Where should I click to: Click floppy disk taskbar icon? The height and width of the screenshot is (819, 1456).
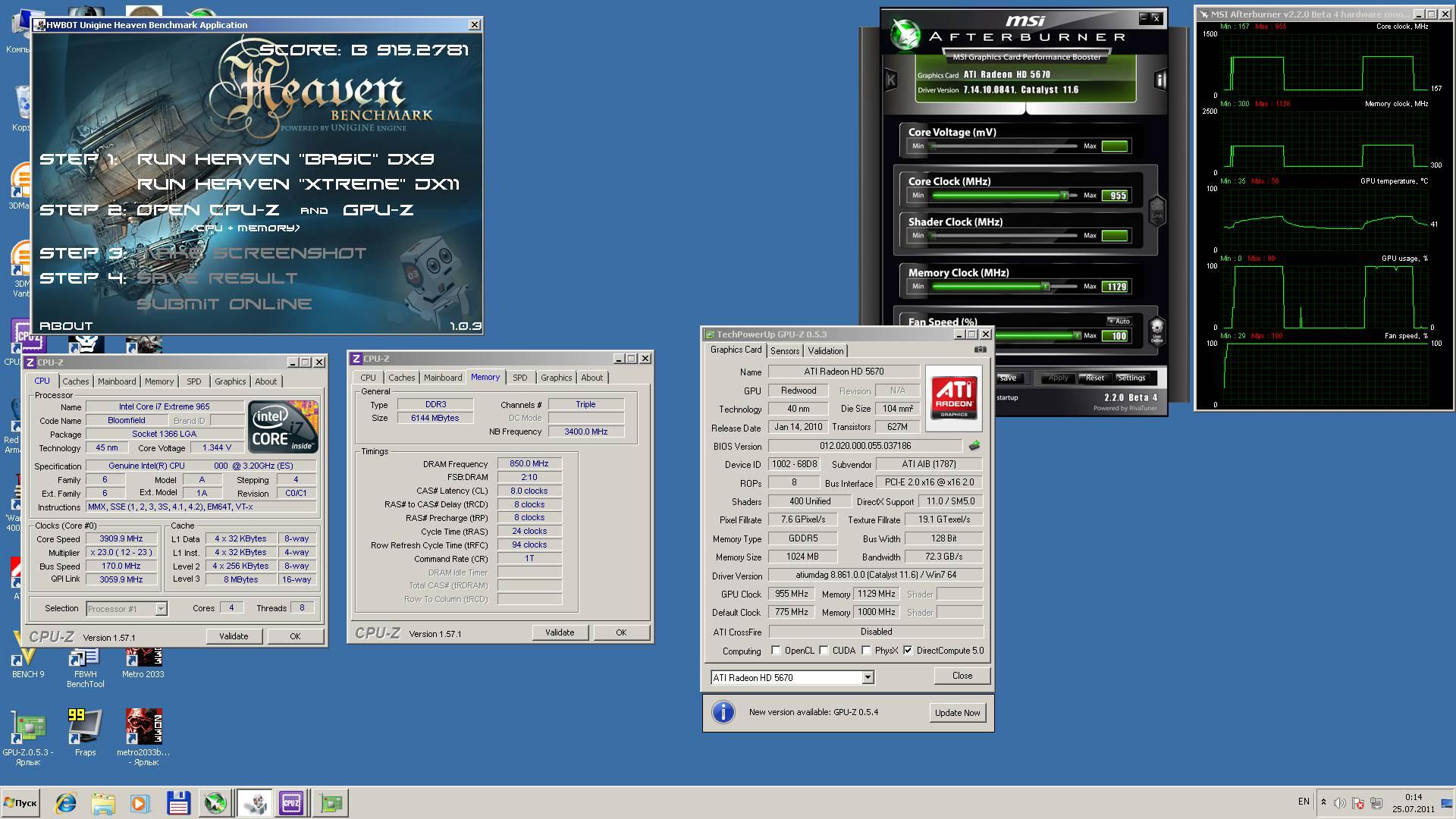coord(178,803)
